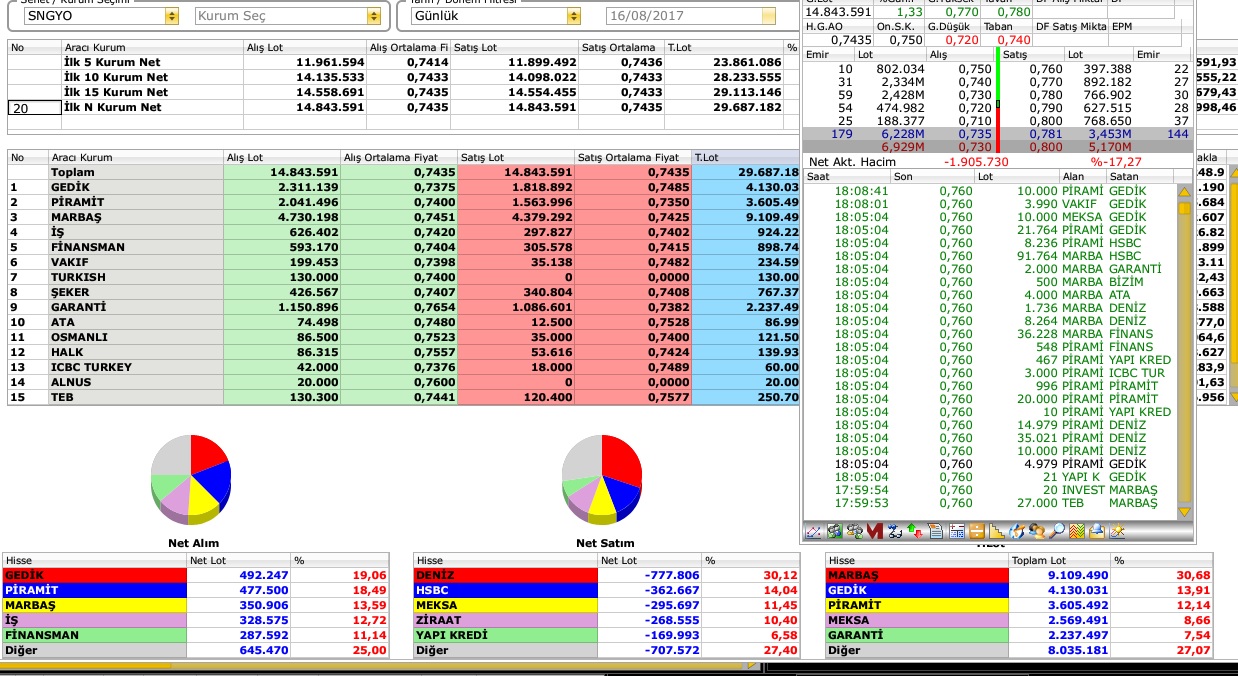Click the alarm bell icon in toolbar
This screenshot has height=676, width=1238.
(1097, 531)
